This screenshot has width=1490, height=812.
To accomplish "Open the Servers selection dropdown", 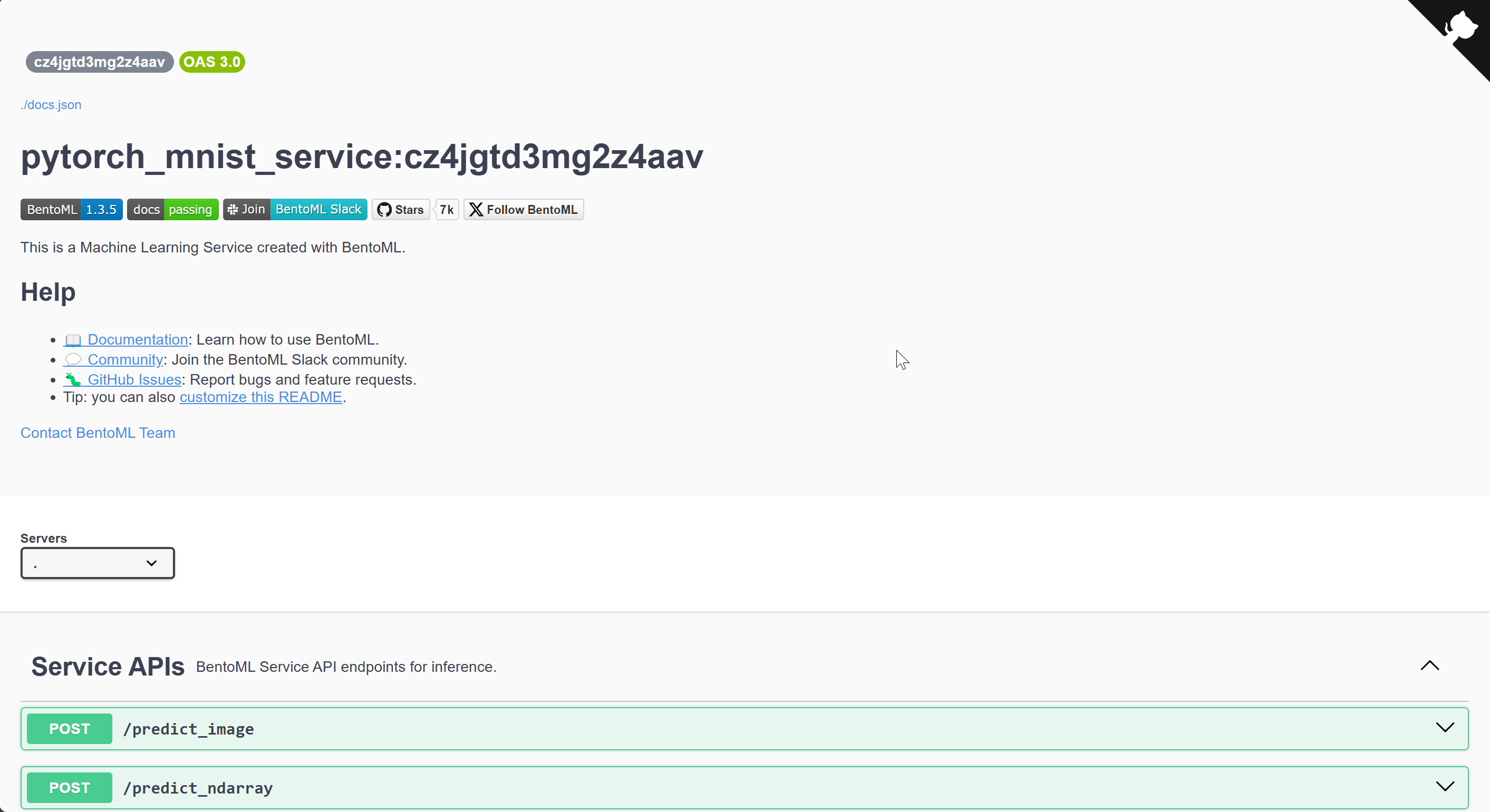I will click(96, 563).
